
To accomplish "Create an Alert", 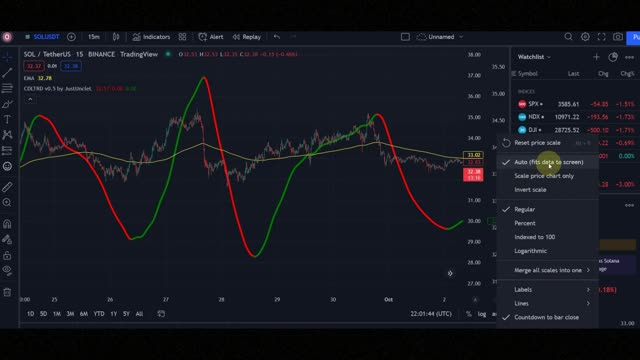I will point(211,37).
